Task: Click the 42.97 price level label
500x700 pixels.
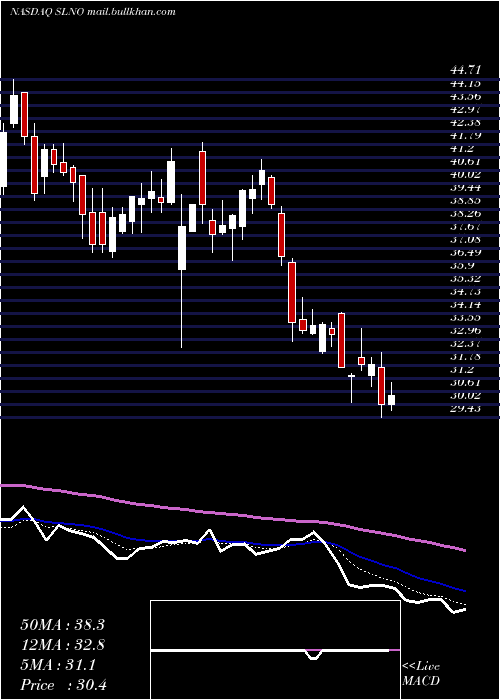Action: coord(465,109)
